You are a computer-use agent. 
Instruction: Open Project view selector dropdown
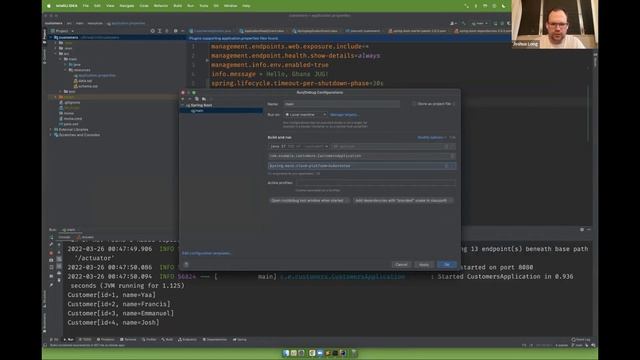[62, 31]
